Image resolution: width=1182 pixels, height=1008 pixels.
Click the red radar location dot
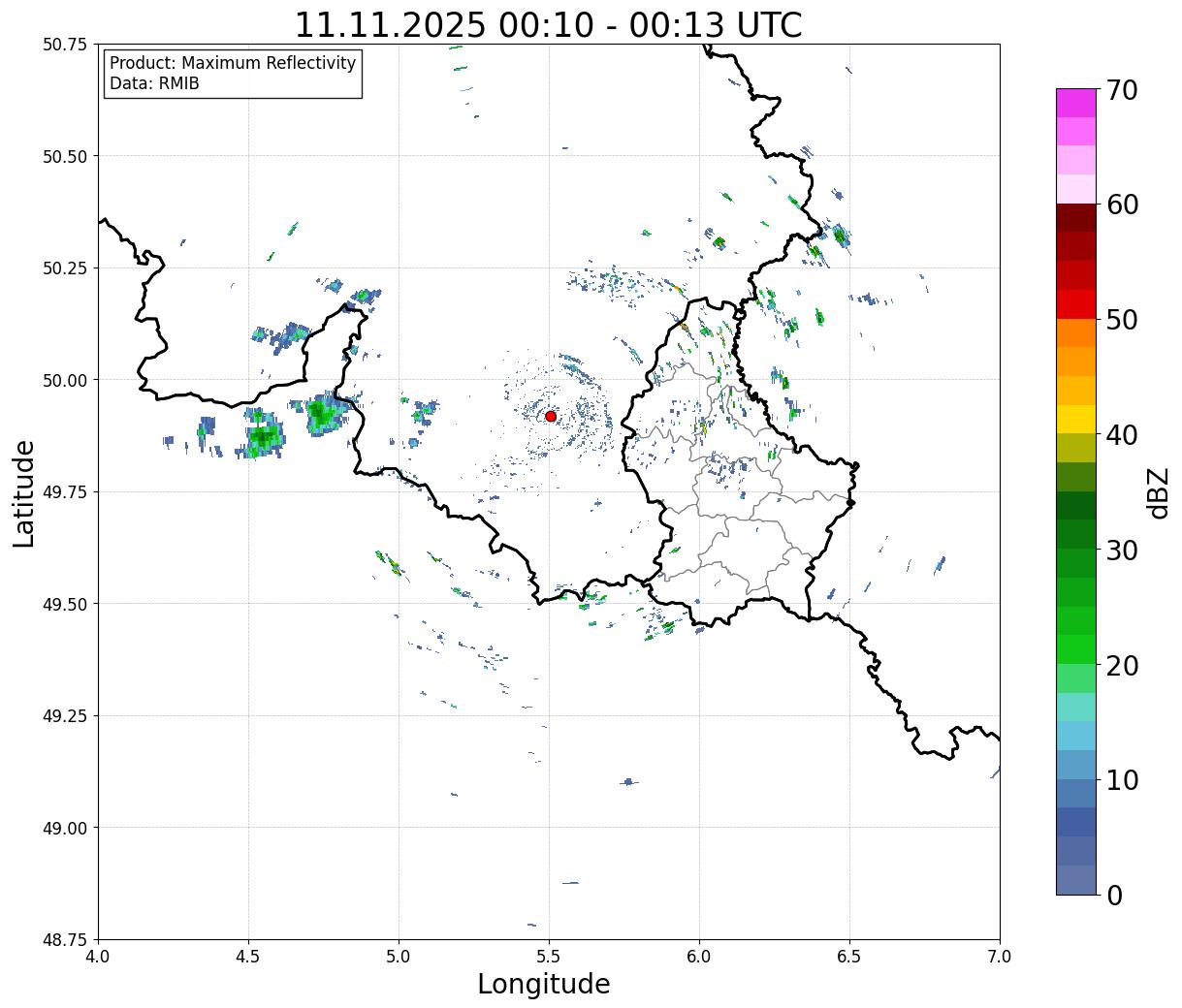pos(551,416)
